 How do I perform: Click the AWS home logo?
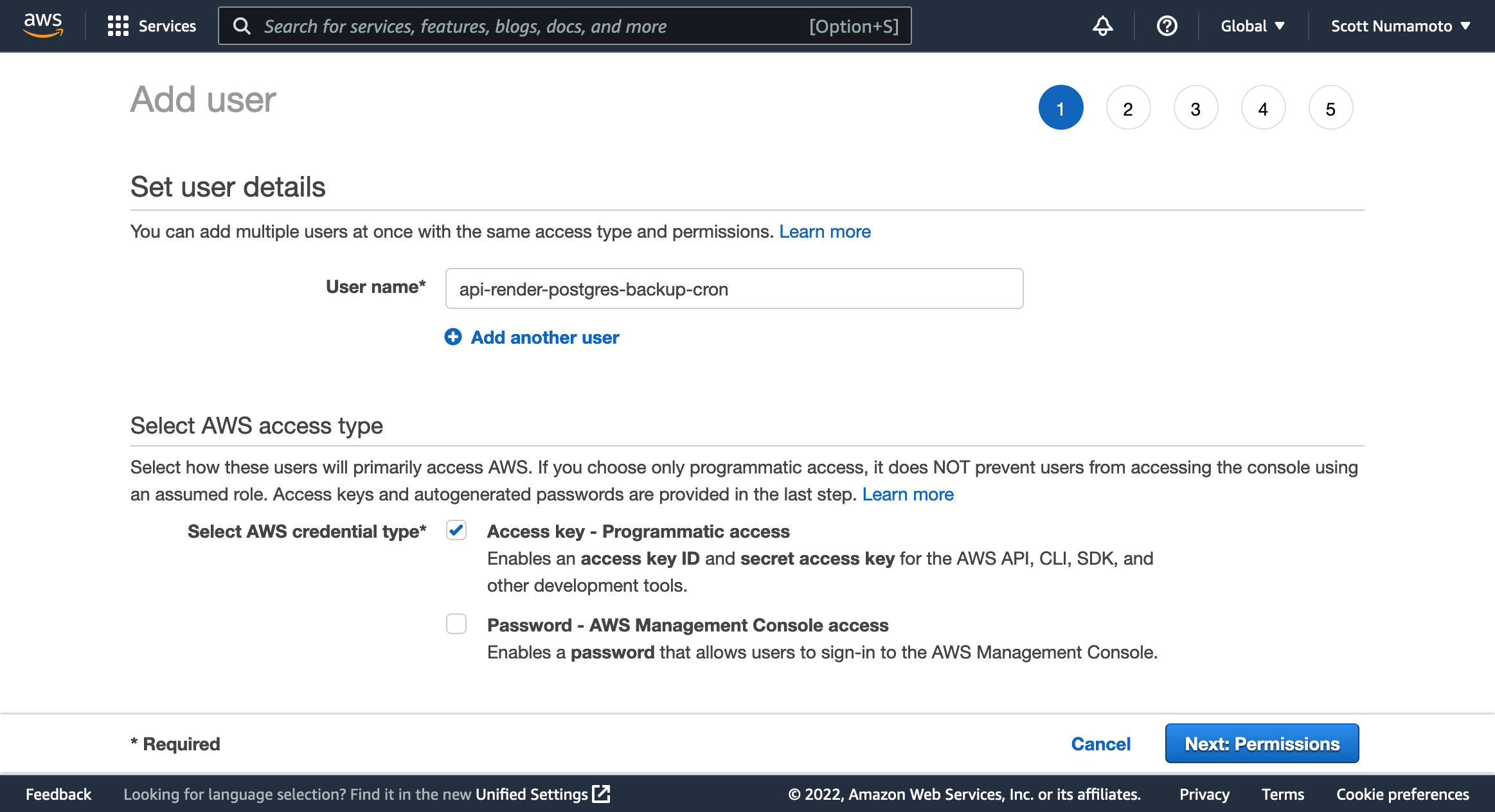pyautogui.click(x=42, y=25)
